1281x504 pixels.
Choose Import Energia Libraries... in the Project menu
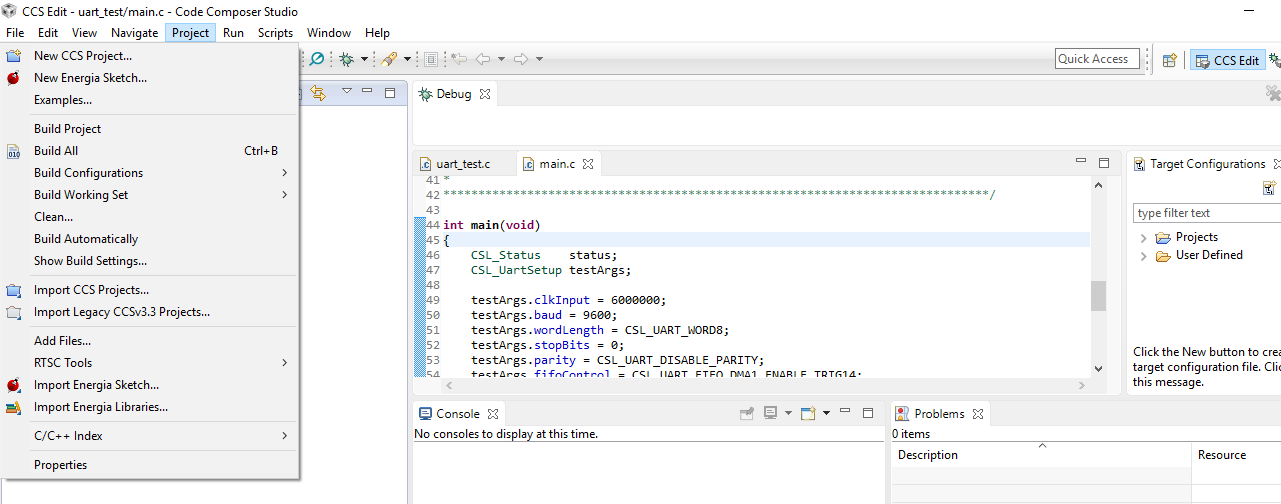coord(150,407)
